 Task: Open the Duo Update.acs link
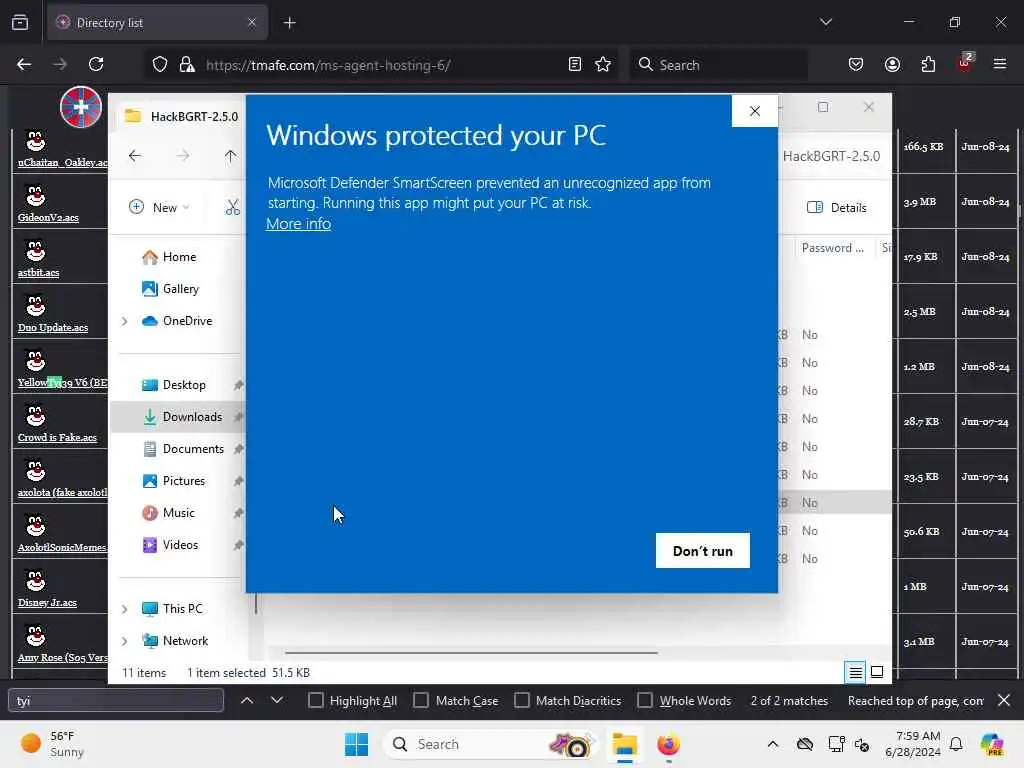[53, 327]
